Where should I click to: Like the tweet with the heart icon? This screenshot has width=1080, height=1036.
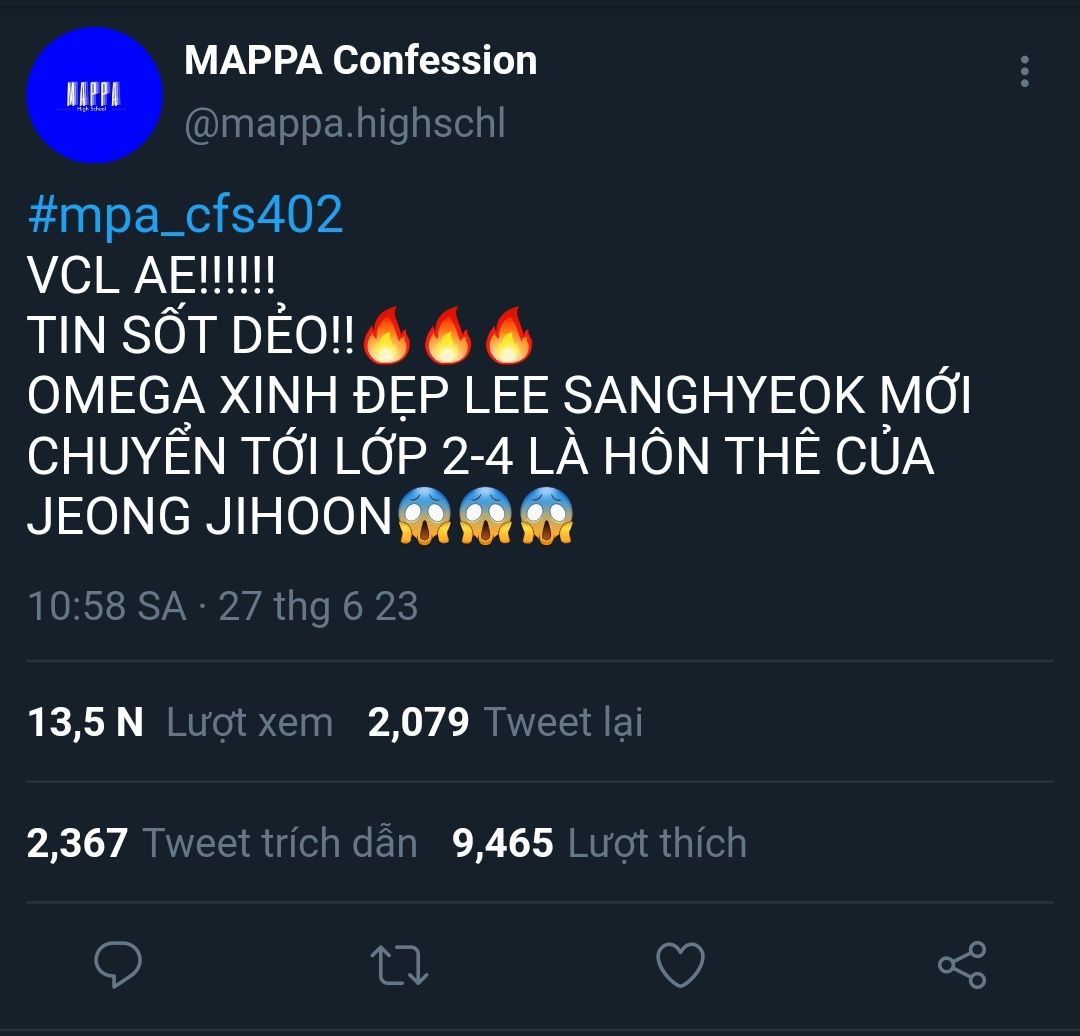tap(680, 965)
